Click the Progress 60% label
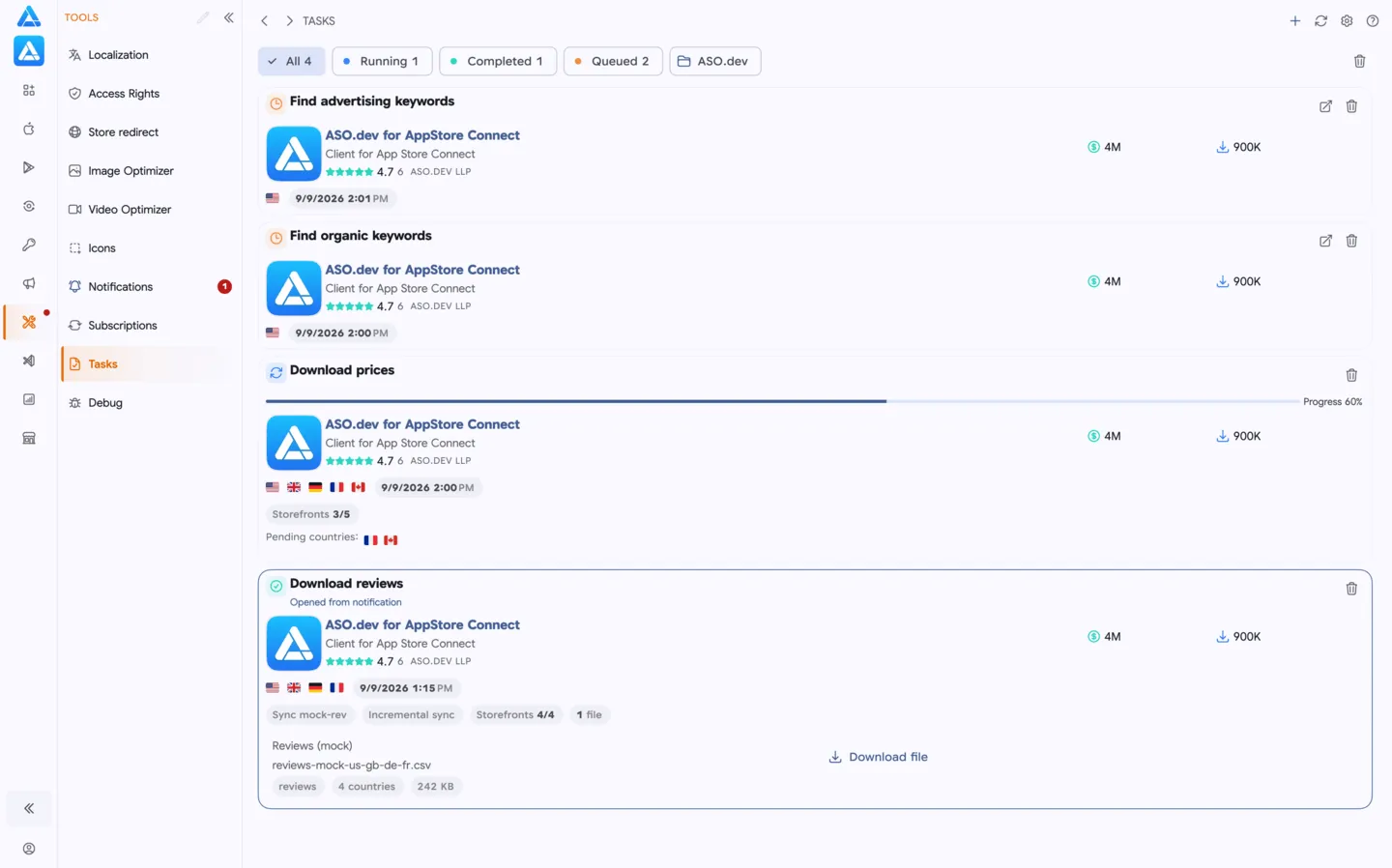Image resolution: width=1392 pixels, height=868 pixels. coord(1332,402)
